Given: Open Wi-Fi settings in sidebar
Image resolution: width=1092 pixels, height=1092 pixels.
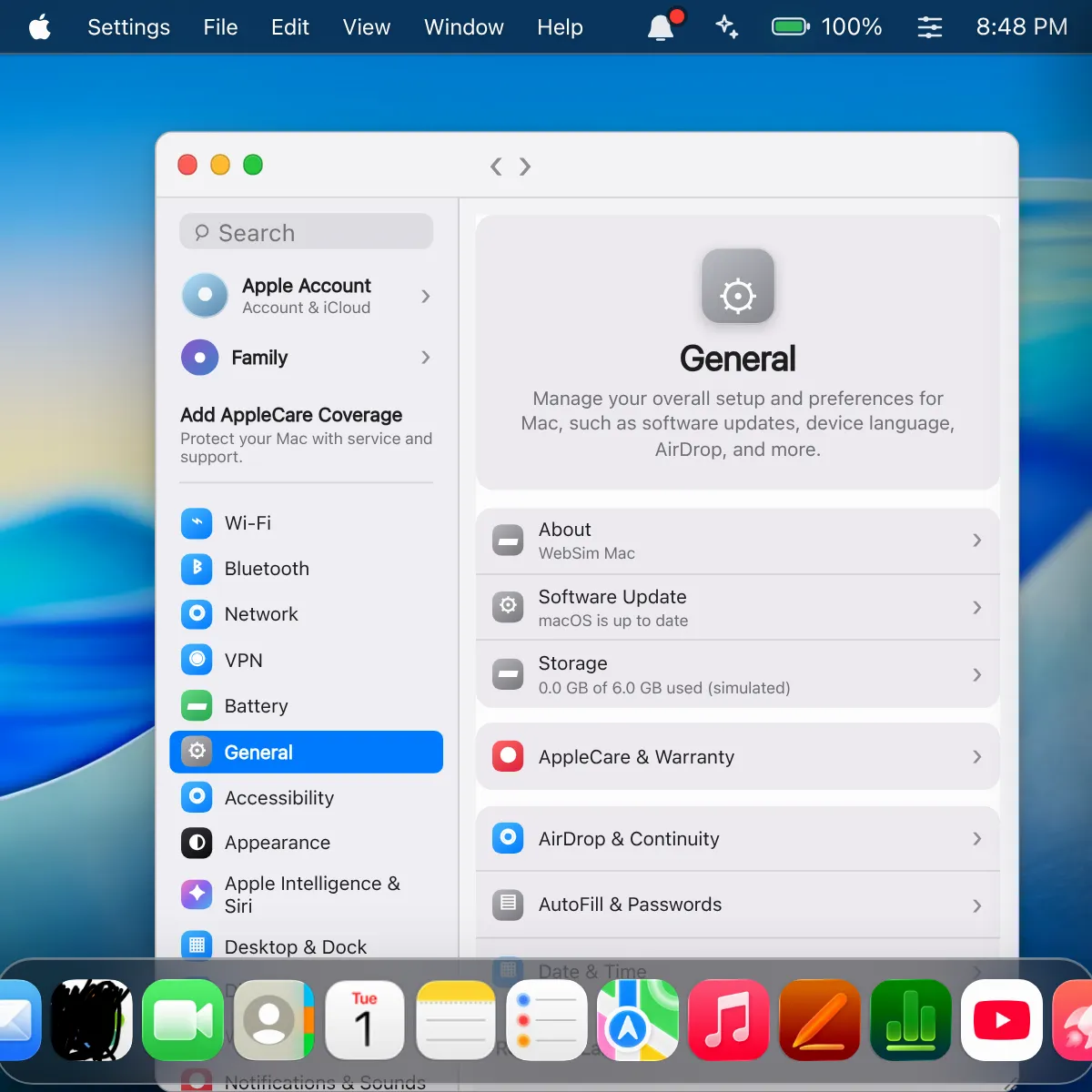Looking at the screenshot, I should 306,523.
